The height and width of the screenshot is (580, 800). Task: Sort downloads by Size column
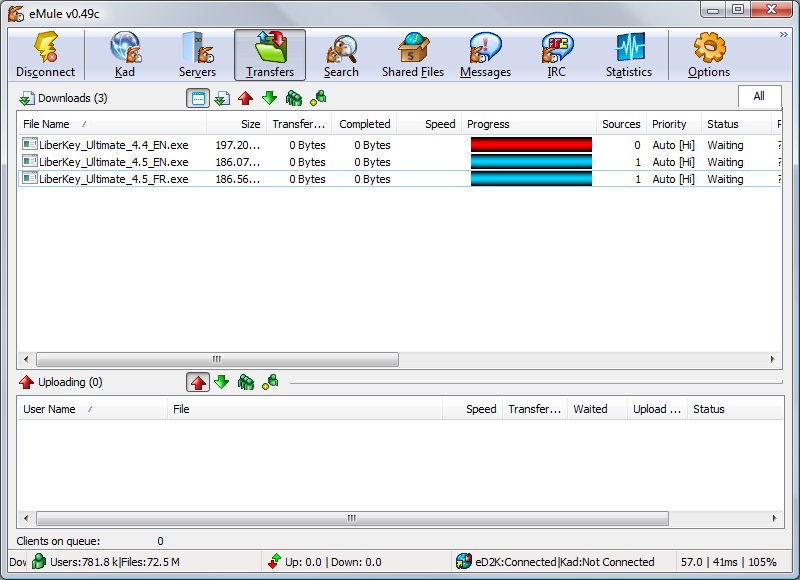click(x=236, y=124)
